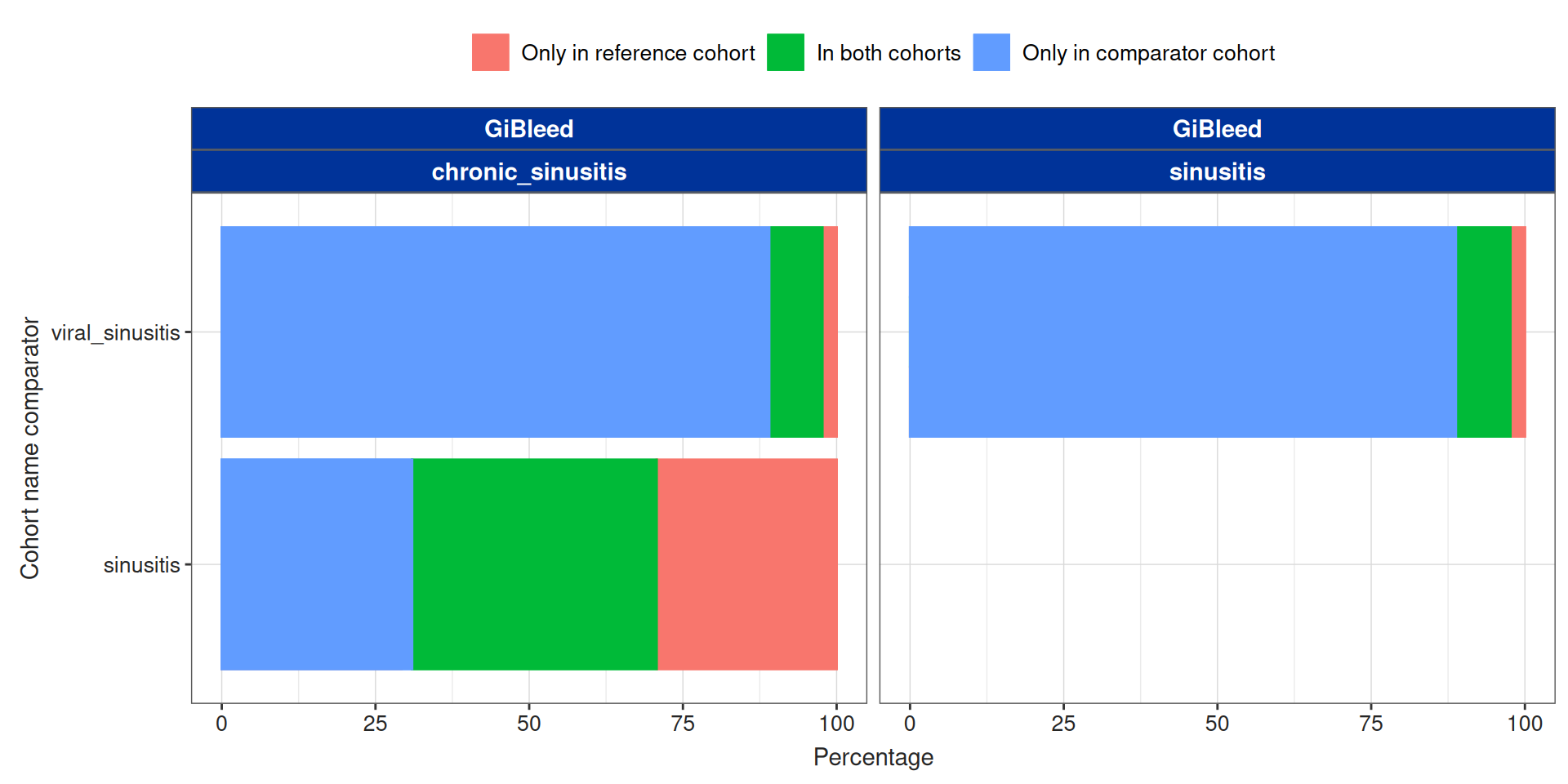Click the large red segment in the chronic_sinusitis panel
This screenshot has width=1568, height=784.
coord(747,564)
